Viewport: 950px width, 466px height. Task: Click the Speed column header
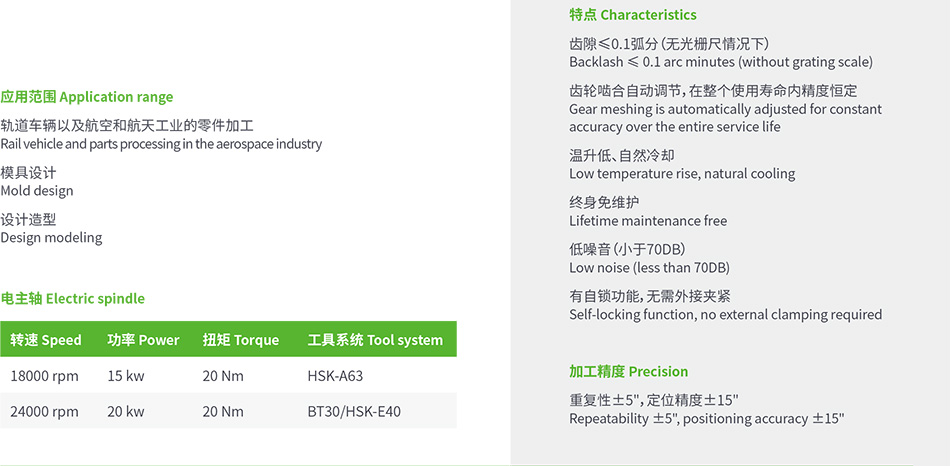45,340
